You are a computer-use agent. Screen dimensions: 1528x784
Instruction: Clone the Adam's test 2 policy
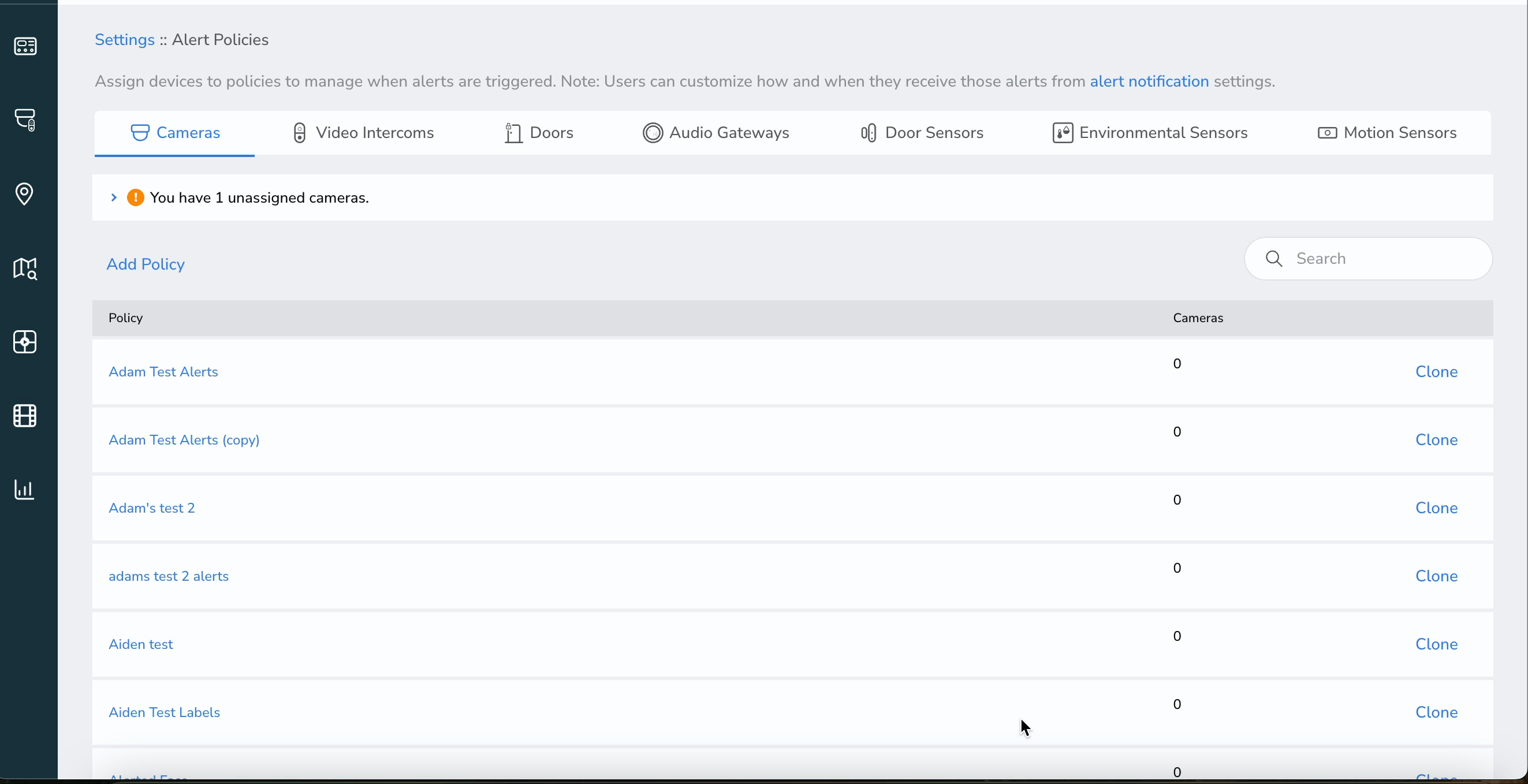[1436, 508]
